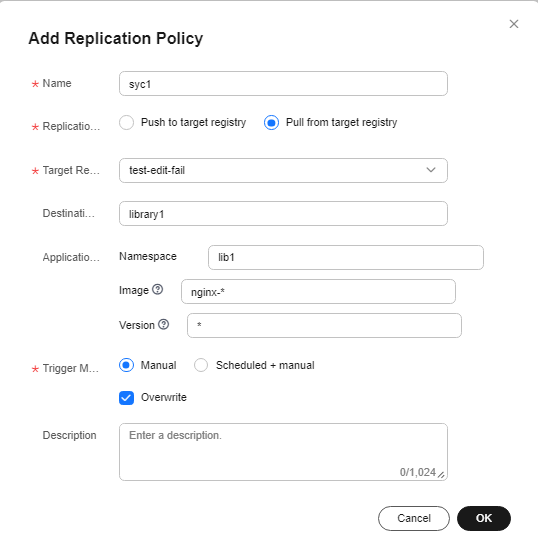The image size is (538, 555).
Task: Choose the Manual trigger mode
Action: (x=126, y=365)
